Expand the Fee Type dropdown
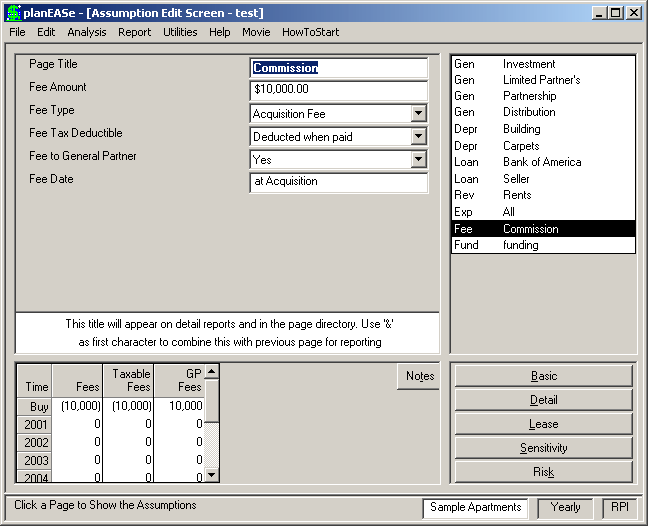648x526 pixels. [x=418, y=113]
